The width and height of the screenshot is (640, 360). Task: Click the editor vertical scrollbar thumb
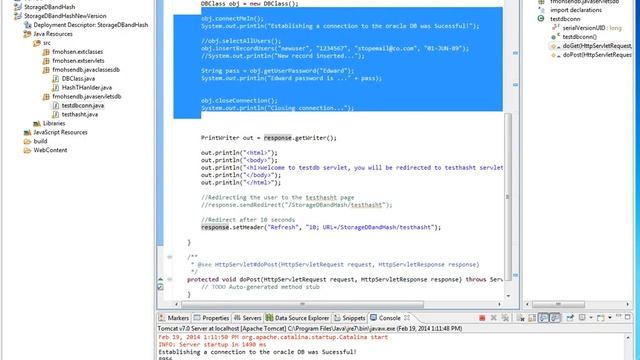click(508, 196)
